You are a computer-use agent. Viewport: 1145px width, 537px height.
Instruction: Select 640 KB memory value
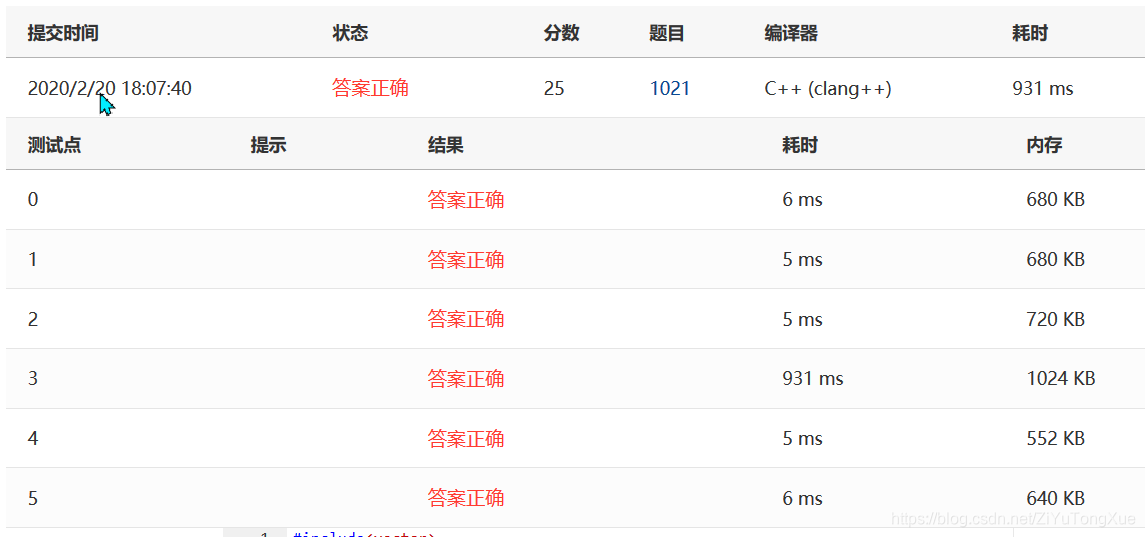point(1055,498)
